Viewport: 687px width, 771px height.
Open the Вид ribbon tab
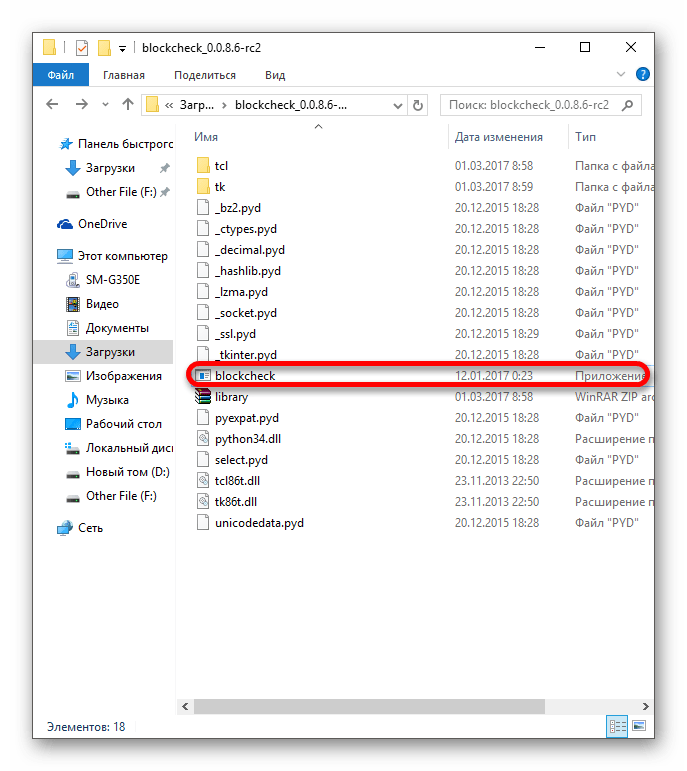(x=275, y=75)
